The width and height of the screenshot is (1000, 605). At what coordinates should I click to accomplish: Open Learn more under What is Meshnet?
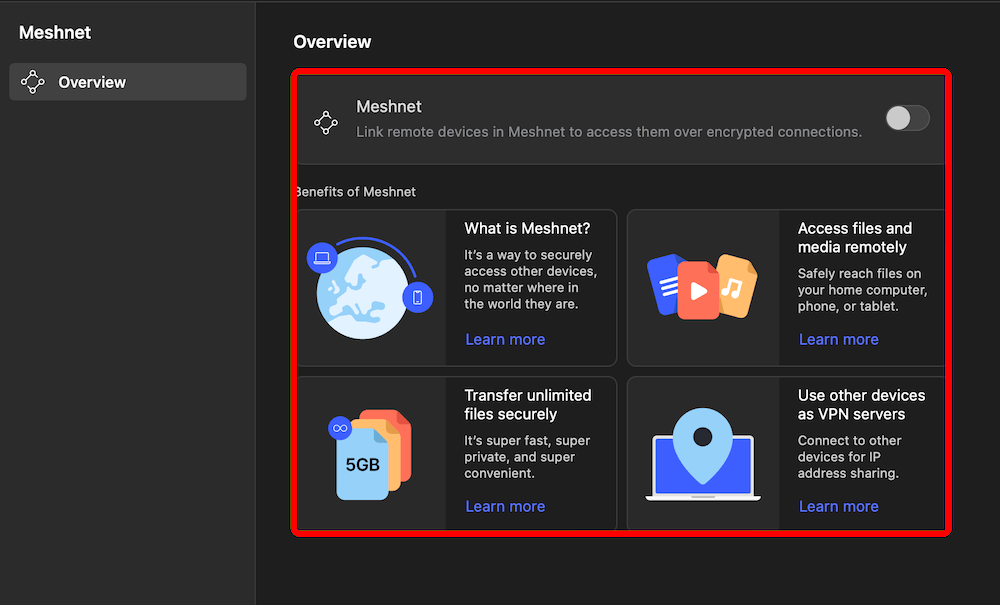[x=505, y=339]
